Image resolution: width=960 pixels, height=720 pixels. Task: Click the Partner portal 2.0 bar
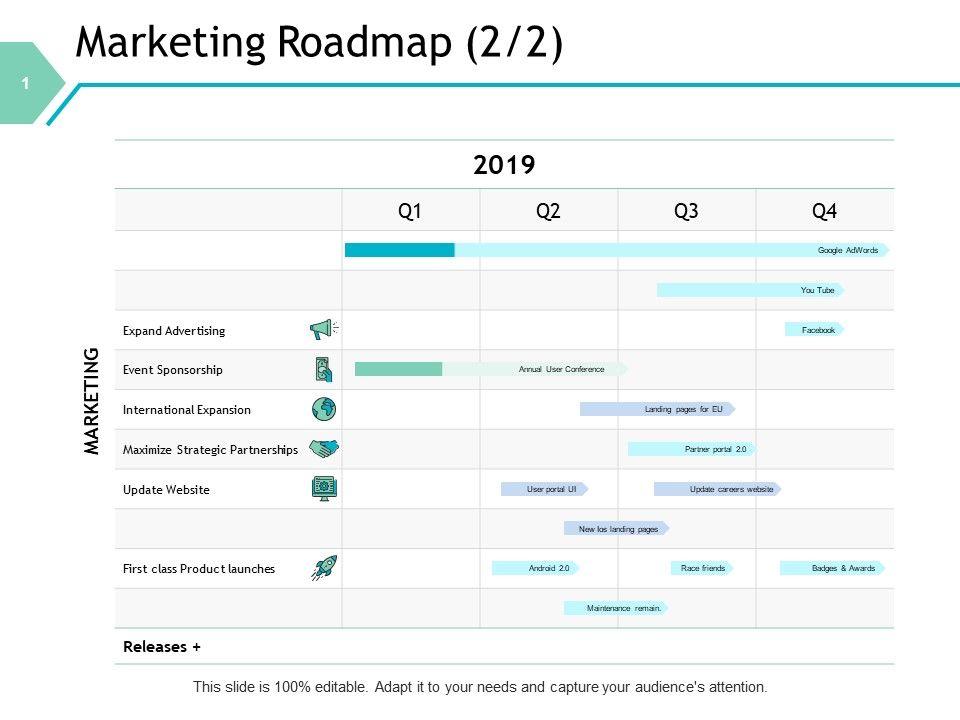tap(690, 449)
